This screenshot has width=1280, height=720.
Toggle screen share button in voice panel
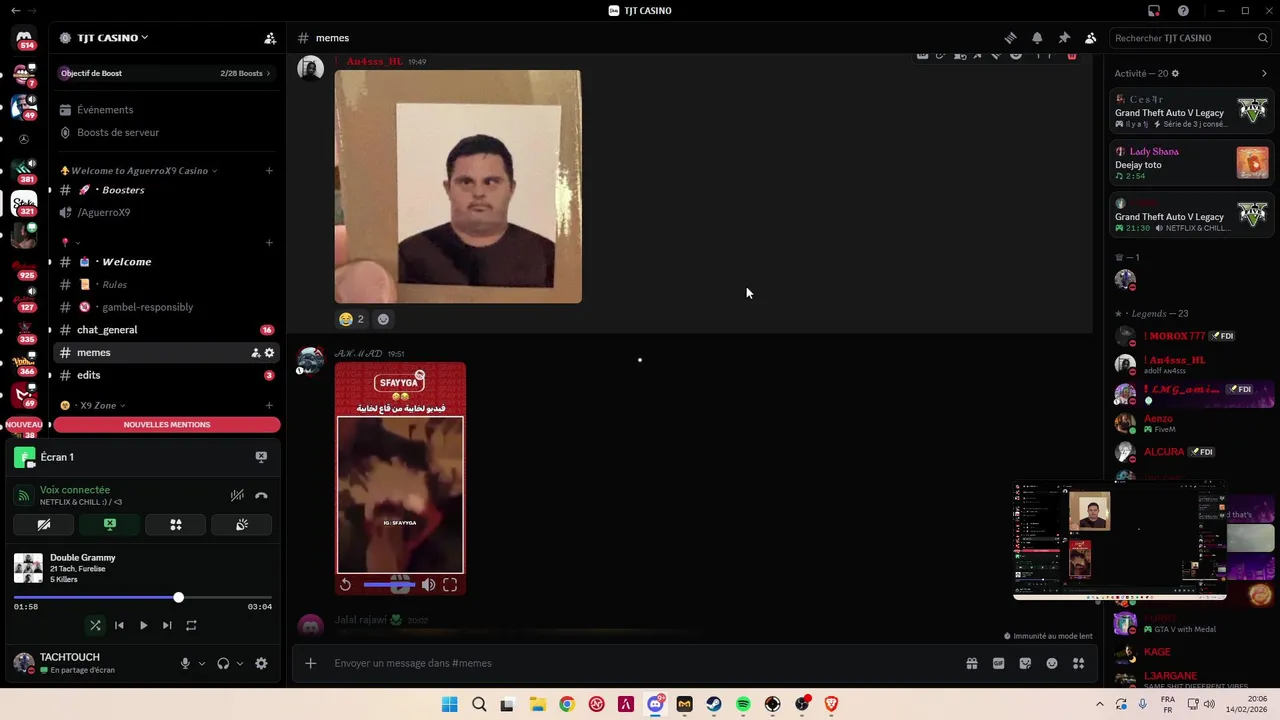click(110, 525)
